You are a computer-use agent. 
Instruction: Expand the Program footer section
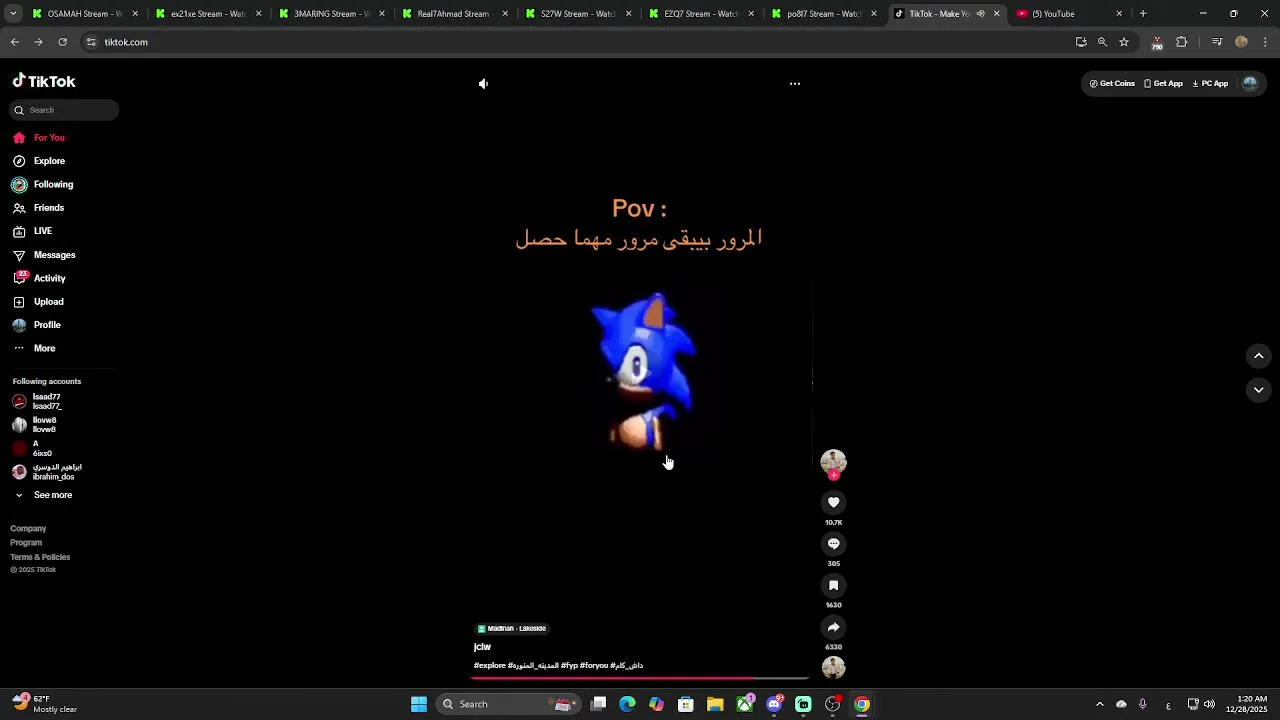(x=26, y=542)
